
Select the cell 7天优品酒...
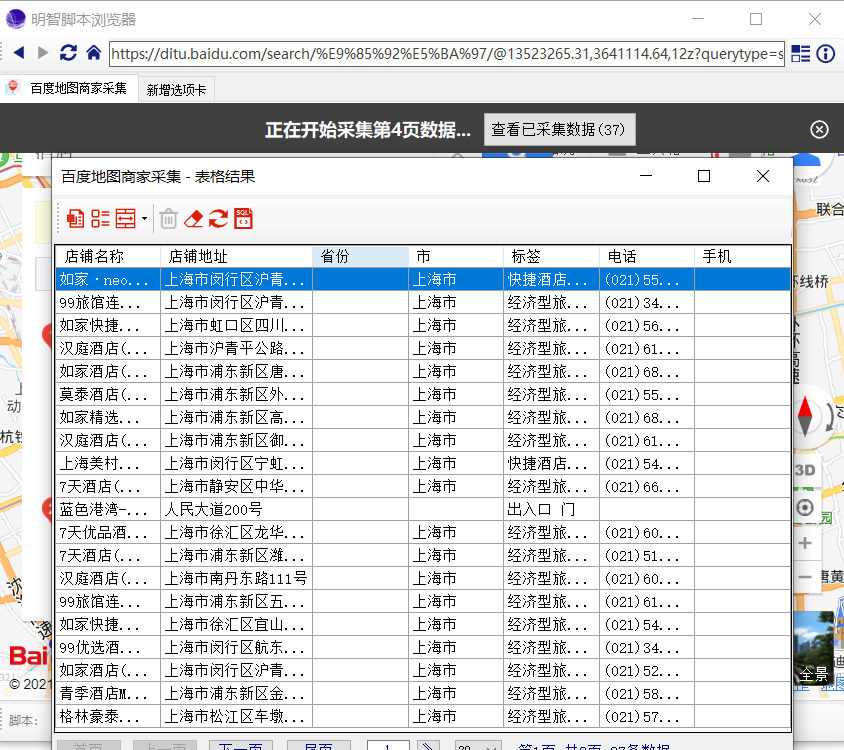pos(108,532)
